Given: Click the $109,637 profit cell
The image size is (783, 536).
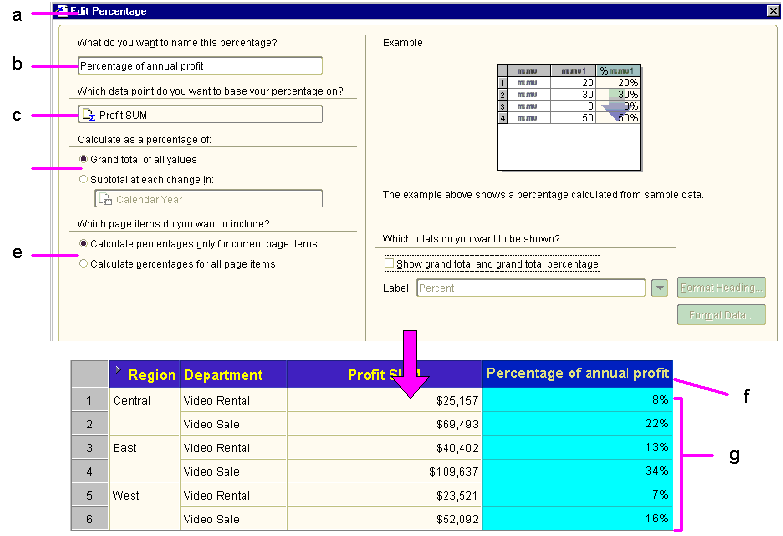Looking at the screenshot, I should (384, 471).
